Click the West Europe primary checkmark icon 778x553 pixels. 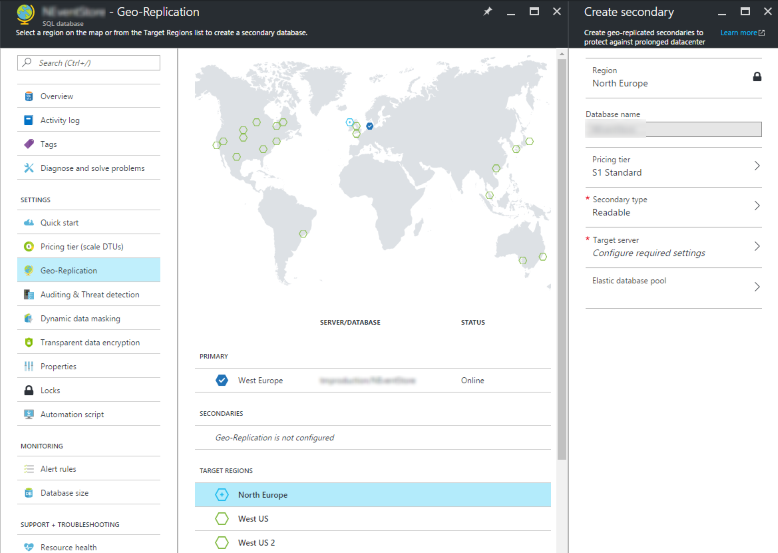point(222,380)
